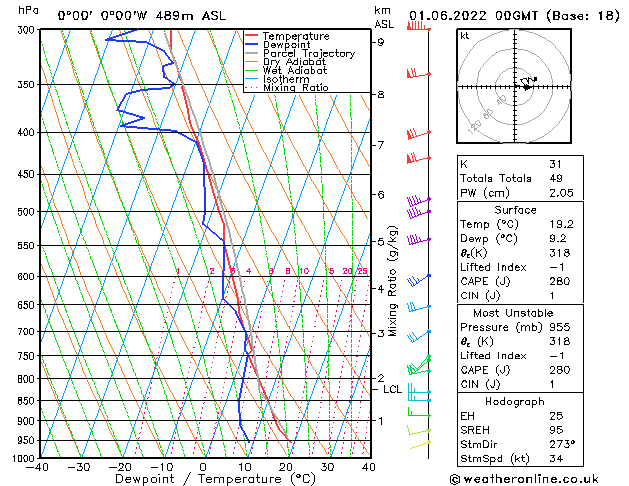Click the weatheronline.co.uk copyright link

coord(524,479)
